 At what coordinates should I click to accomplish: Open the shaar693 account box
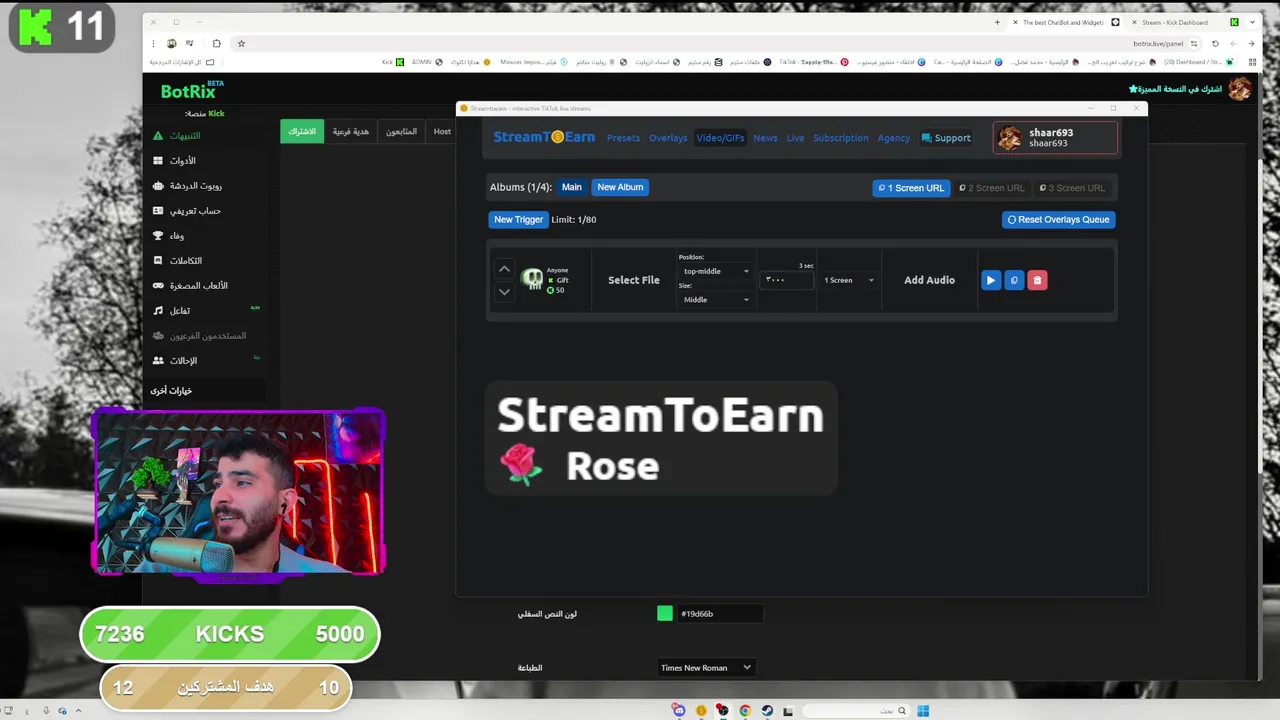click(1055, 138)
